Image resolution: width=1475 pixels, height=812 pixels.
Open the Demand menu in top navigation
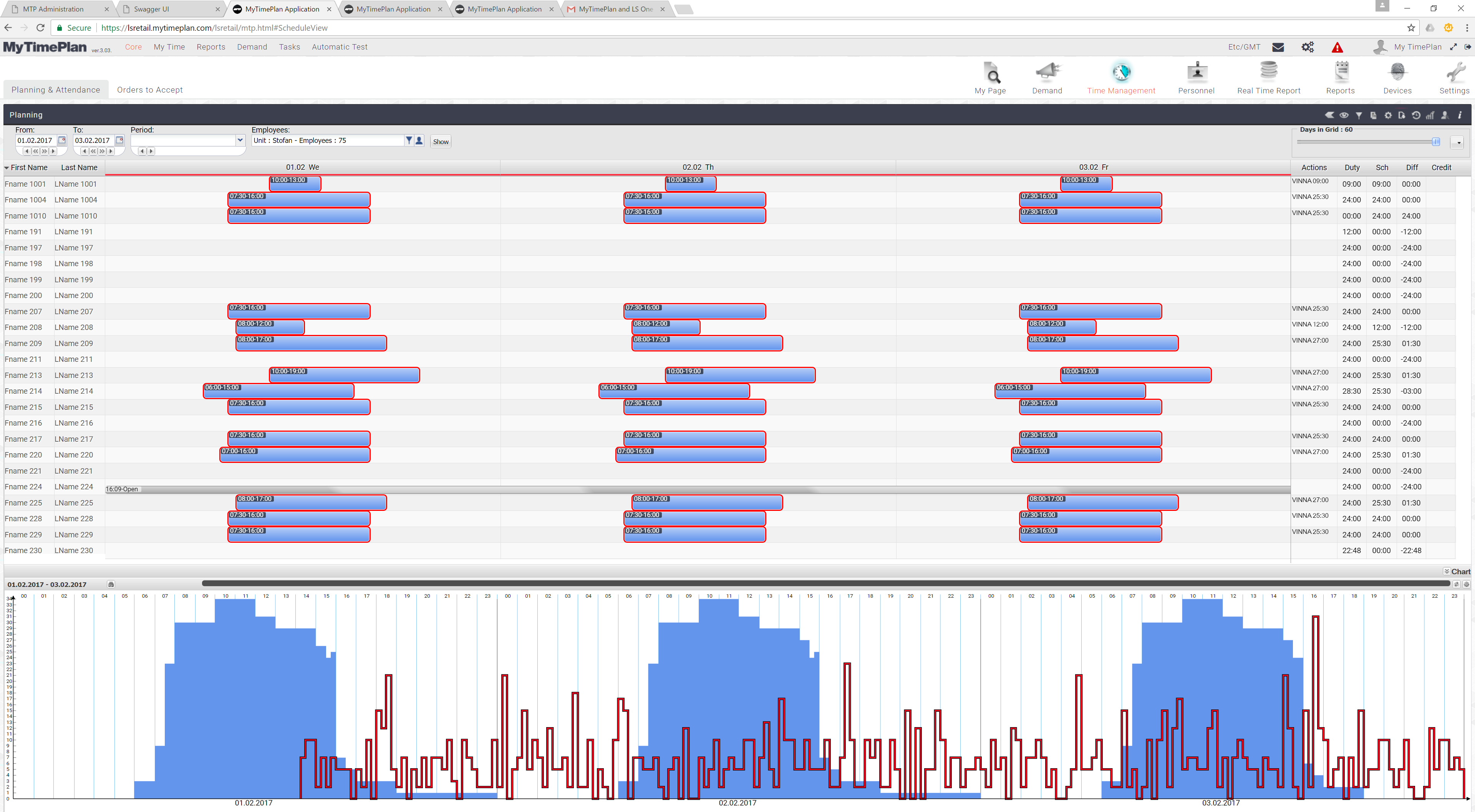click(x=252, y=47)
